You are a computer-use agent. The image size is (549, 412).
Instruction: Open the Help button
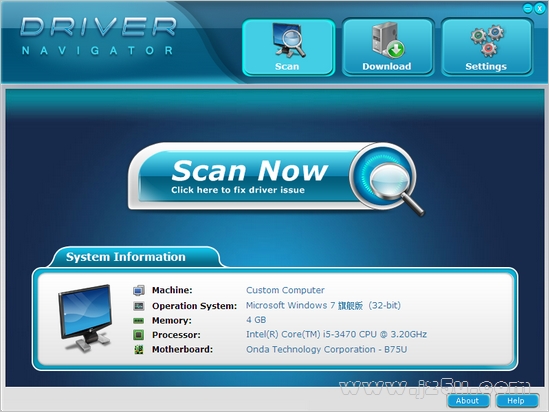517,401
